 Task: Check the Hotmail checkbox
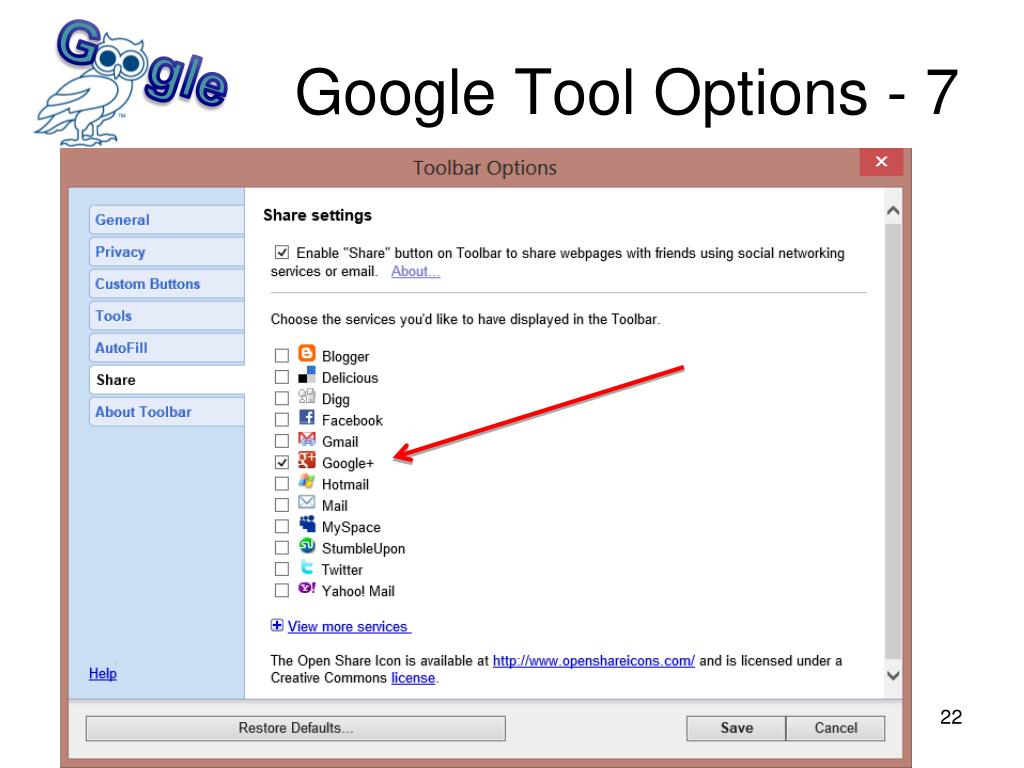(x=281, y=484)
